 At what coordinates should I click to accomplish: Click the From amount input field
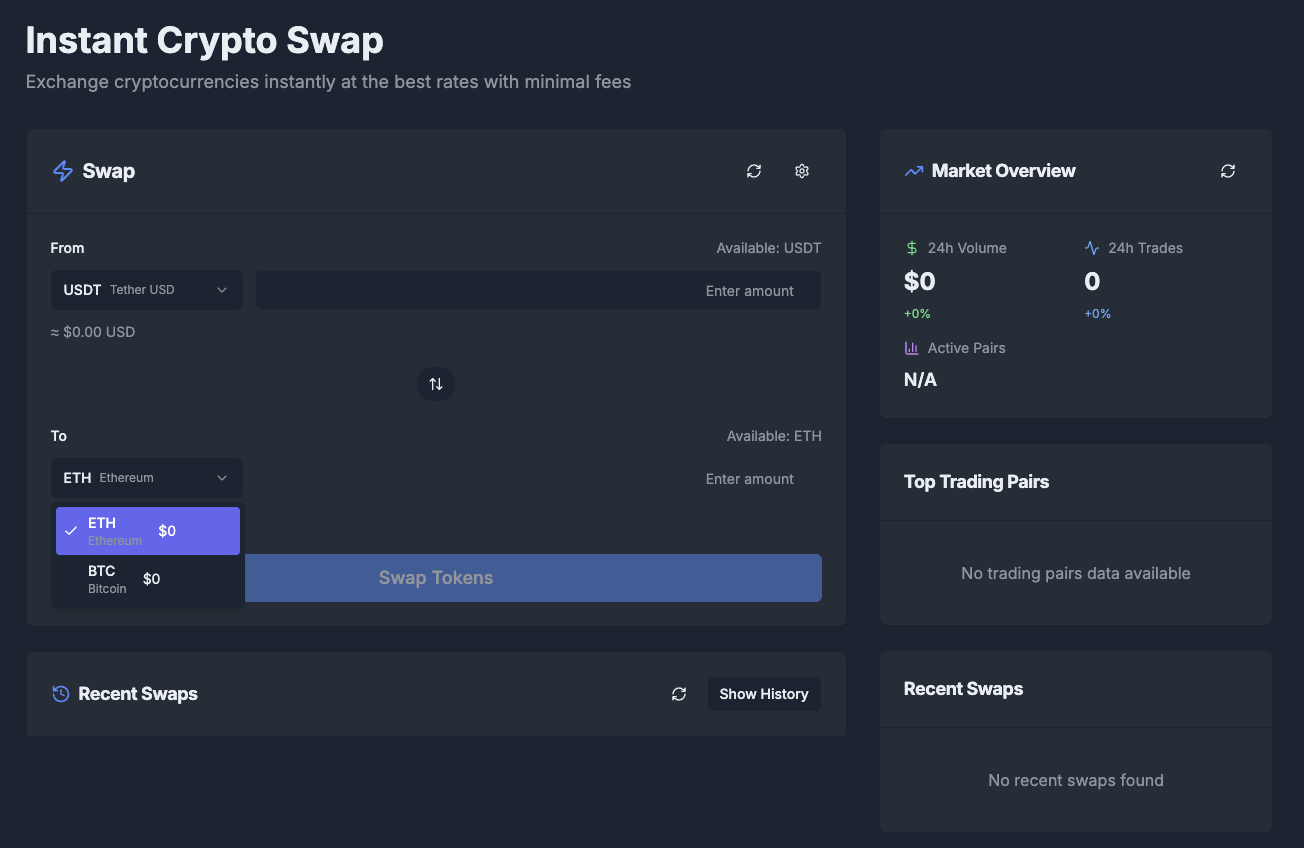click(538, 290)
